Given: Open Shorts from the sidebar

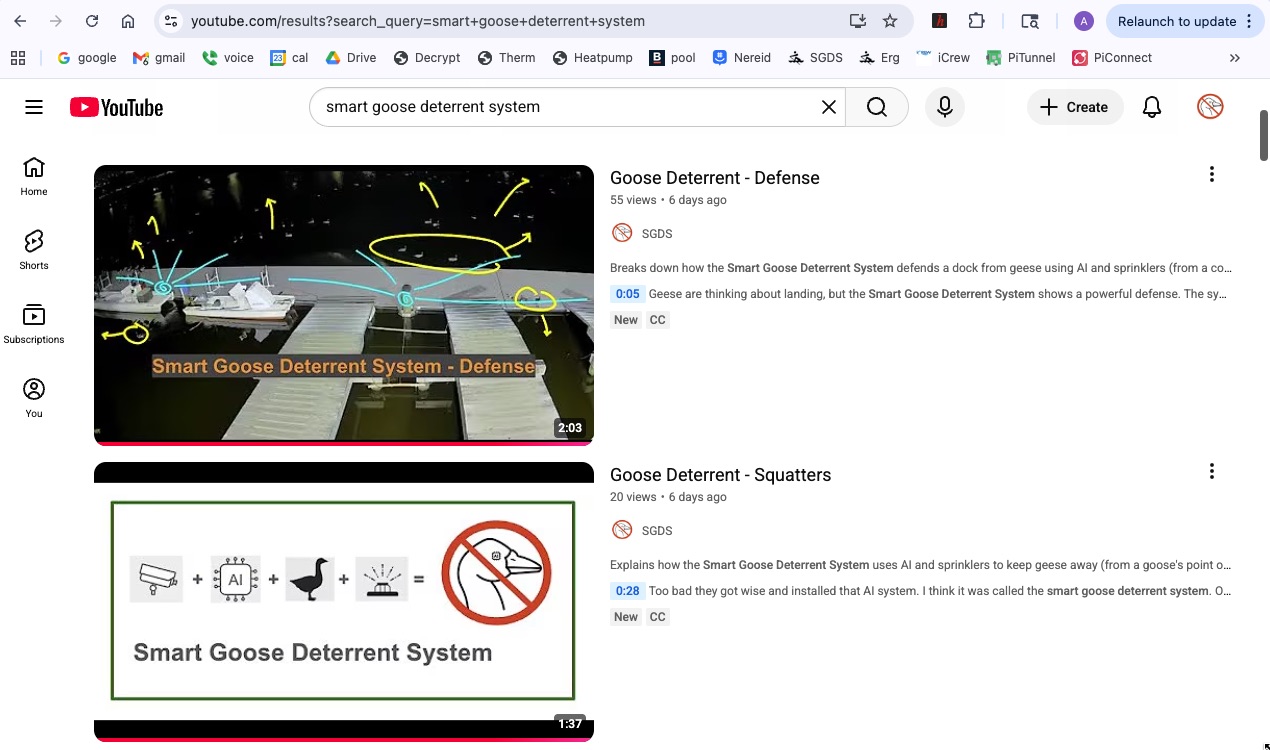Looking at the screenshot, I should pos(34,249).
